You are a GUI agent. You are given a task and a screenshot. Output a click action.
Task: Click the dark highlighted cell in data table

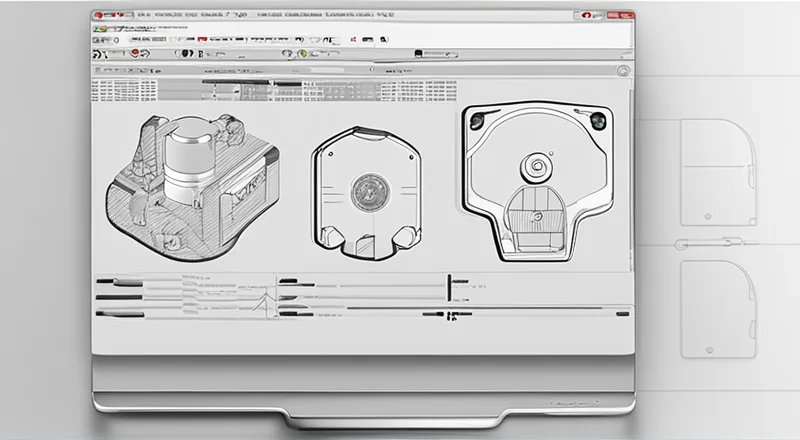287,85
